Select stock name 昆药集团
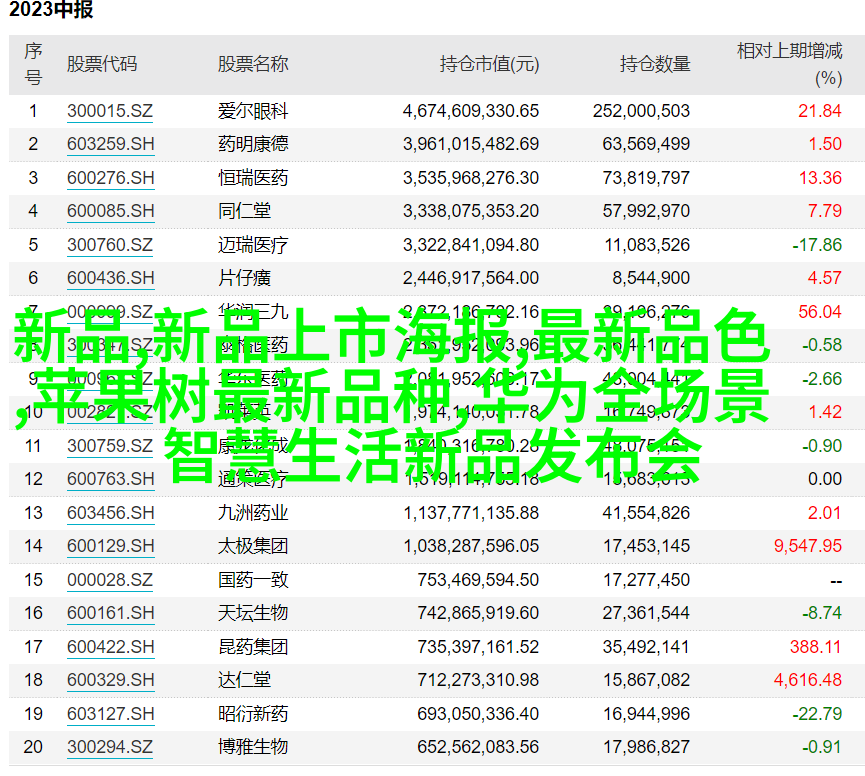This screenshot has height=776, width=865. click(253, 647)
